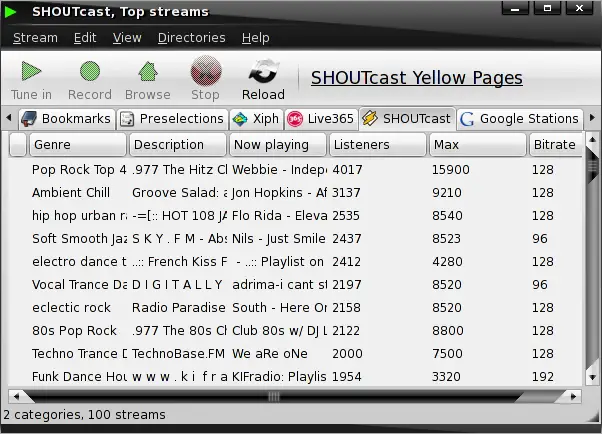Image resolution: width=602 pixels, height=434 pixels.
Task: Click the blank first column header
Action: click(x=18, y=145)
